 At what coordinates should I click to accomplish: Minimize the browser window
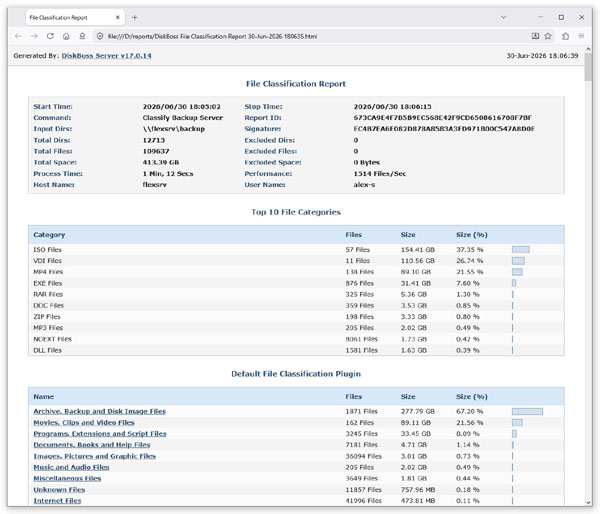[x=541, y=17]
